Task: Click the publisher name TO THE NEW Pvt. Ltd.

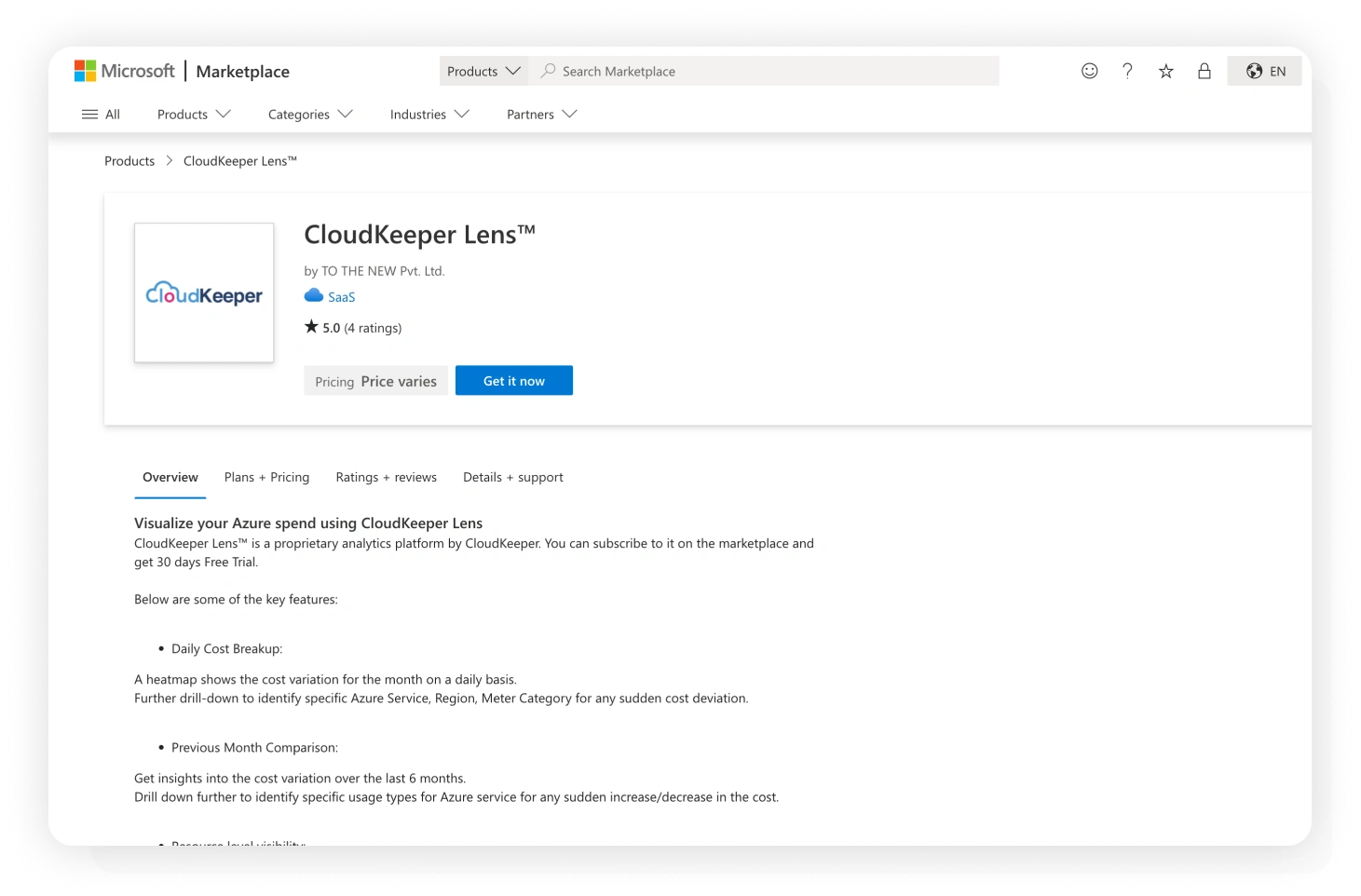Action: pos(383,271)
